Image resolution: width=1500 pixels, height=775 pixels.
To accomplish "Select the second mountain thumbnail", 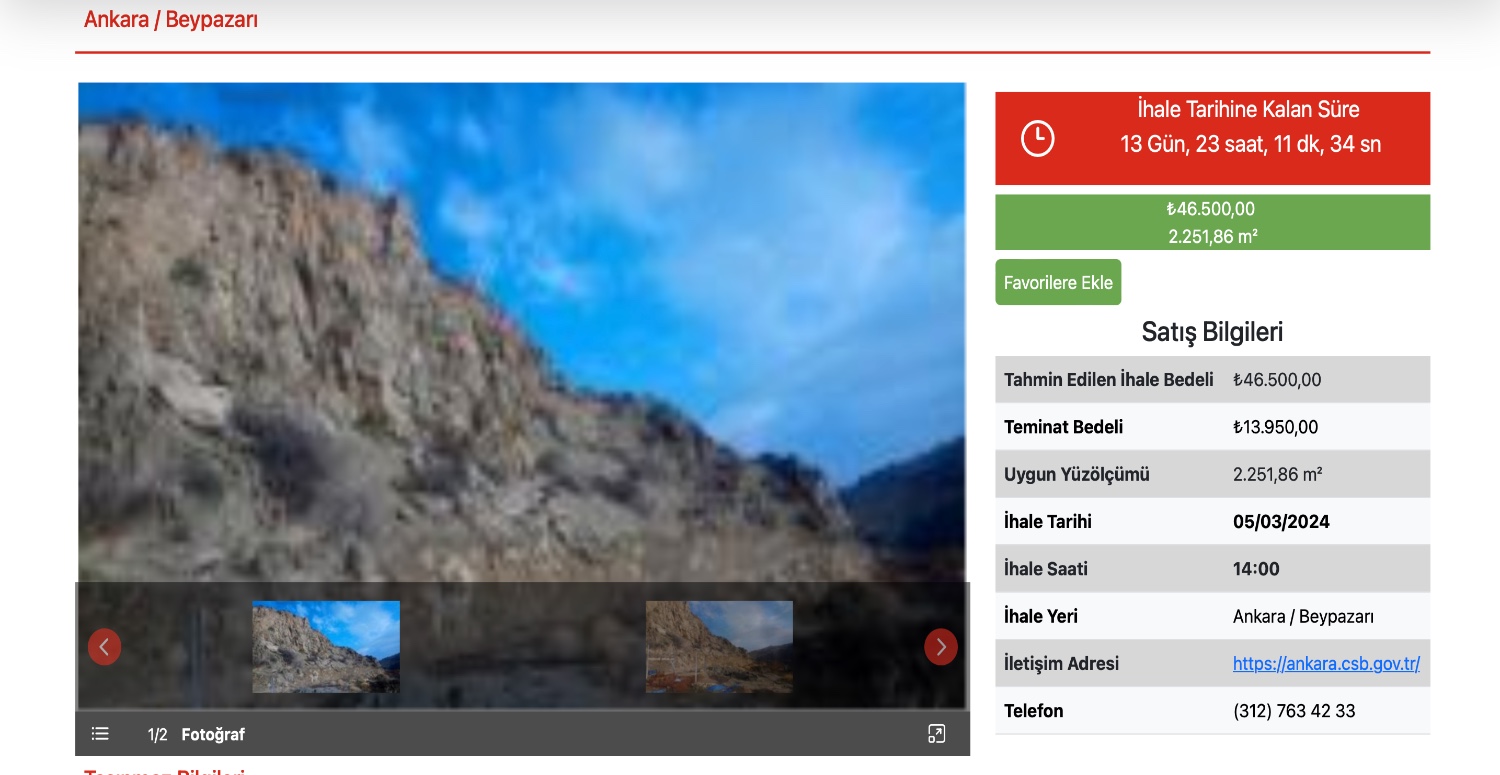I will [x=719, y=646].
